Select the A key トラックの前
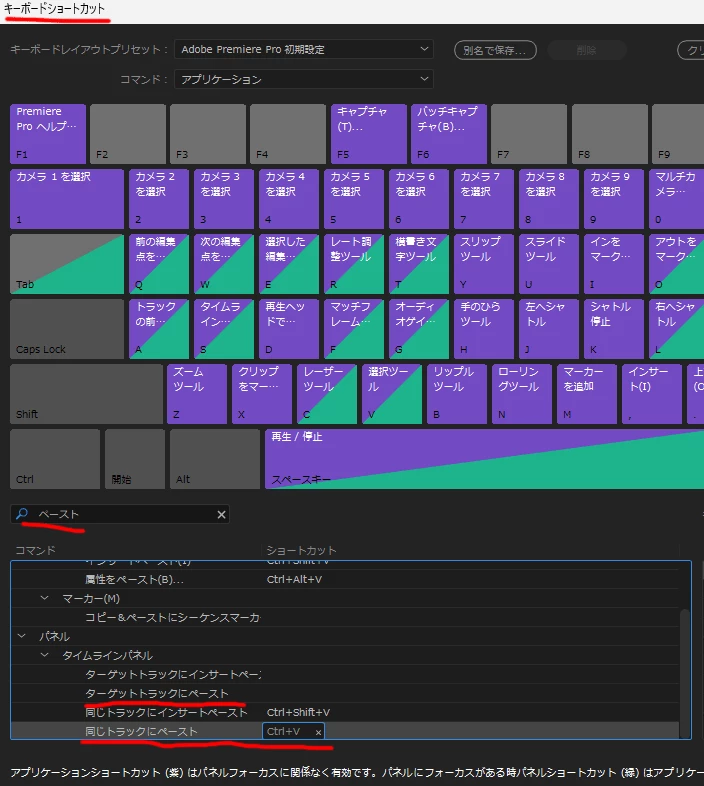704x786 pixels. [159, 329]
